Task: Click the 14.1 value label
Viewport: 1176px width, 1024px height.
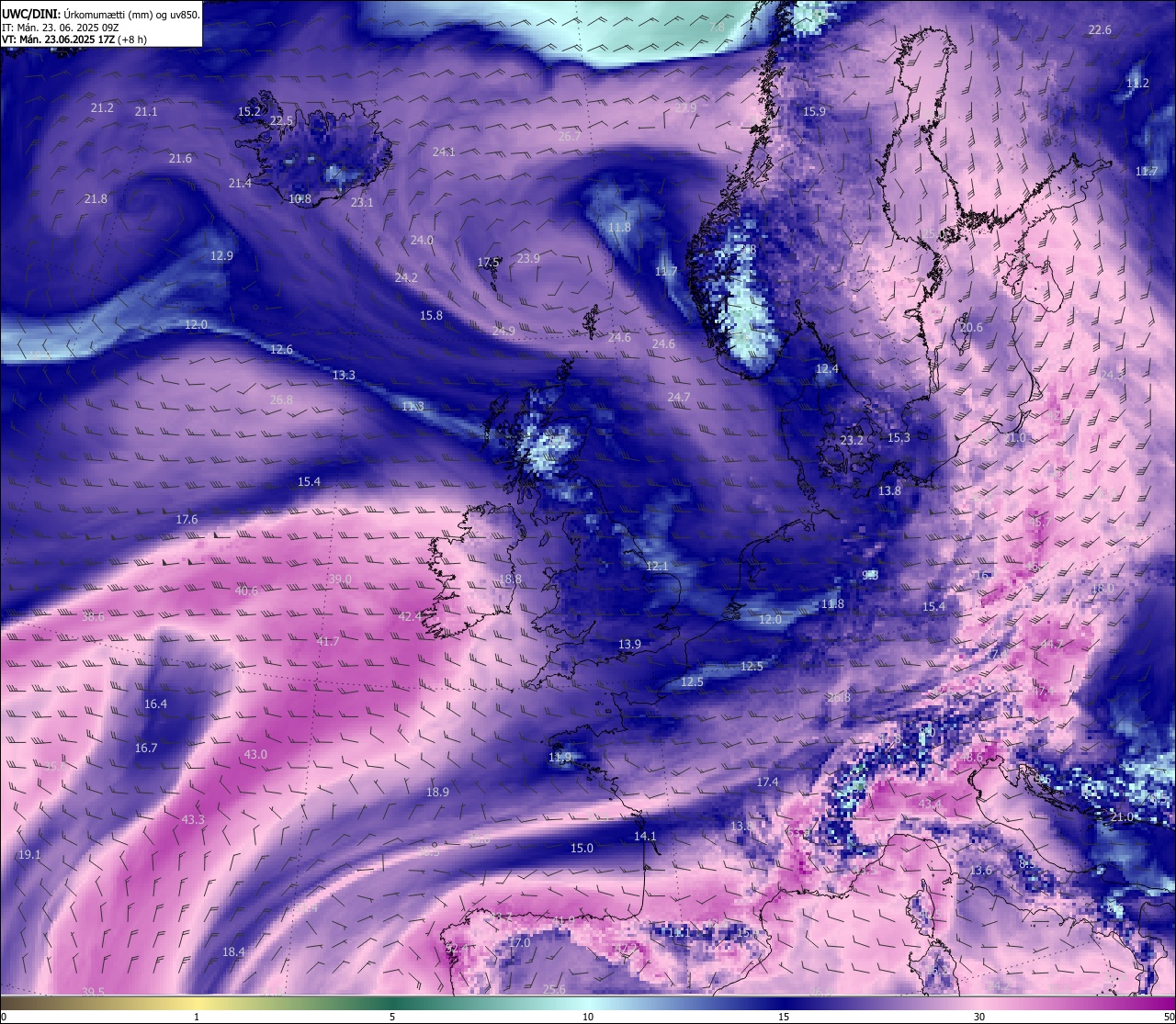Action: [645, 837]
